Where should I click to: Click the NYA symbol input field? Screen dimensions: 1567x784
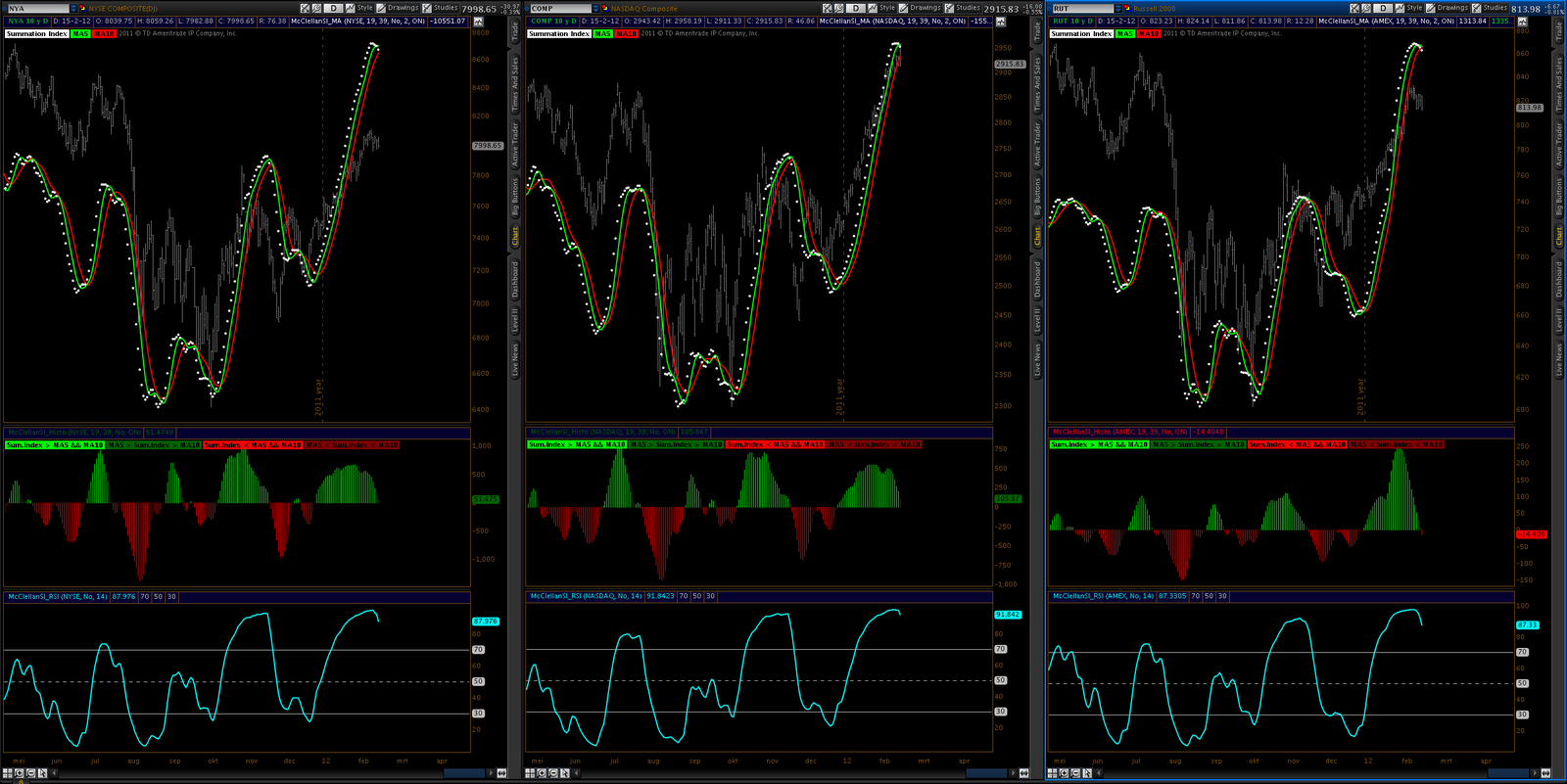click(38, 8)
